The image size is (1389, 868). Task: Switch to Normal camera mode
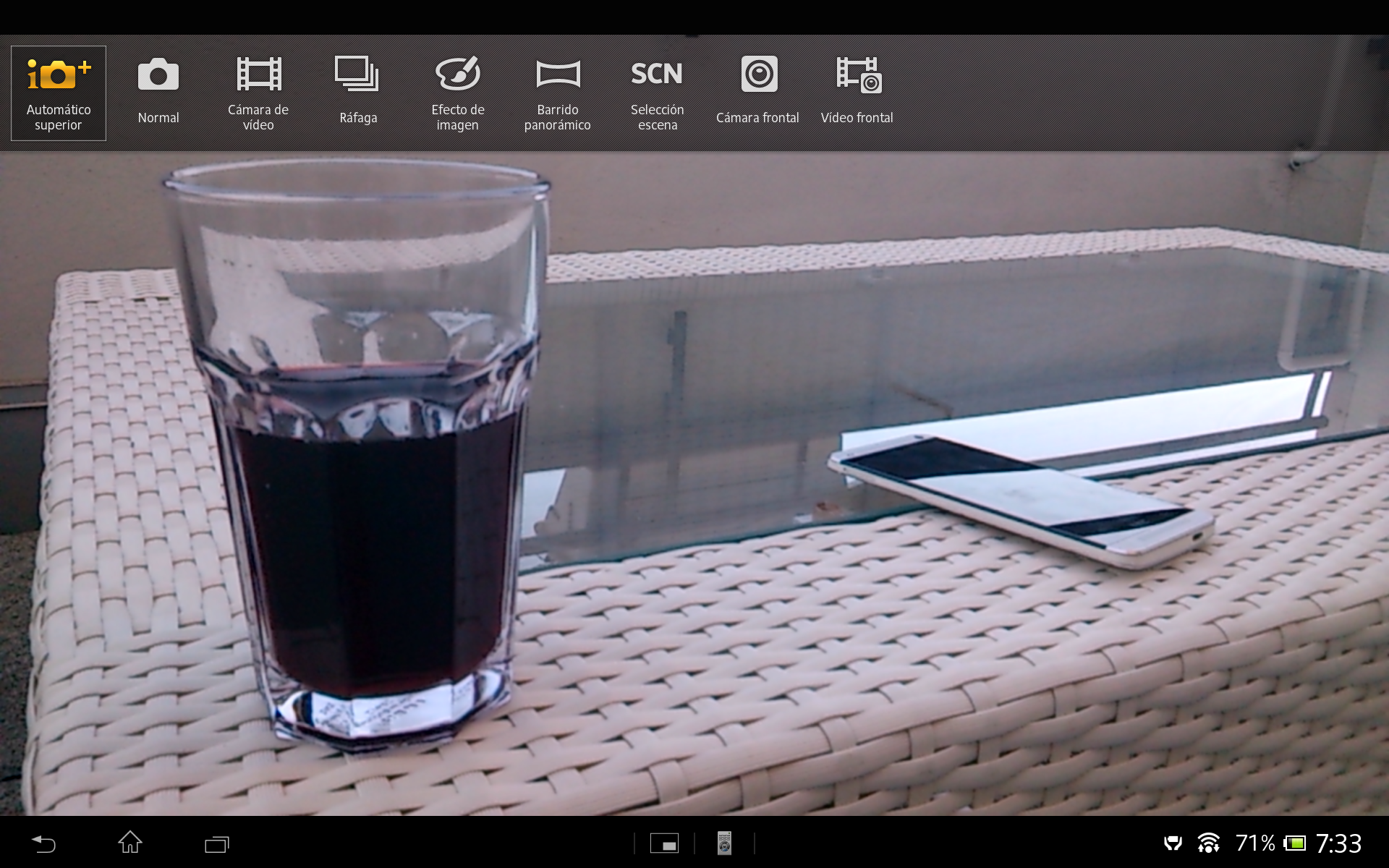pos(158,93)
